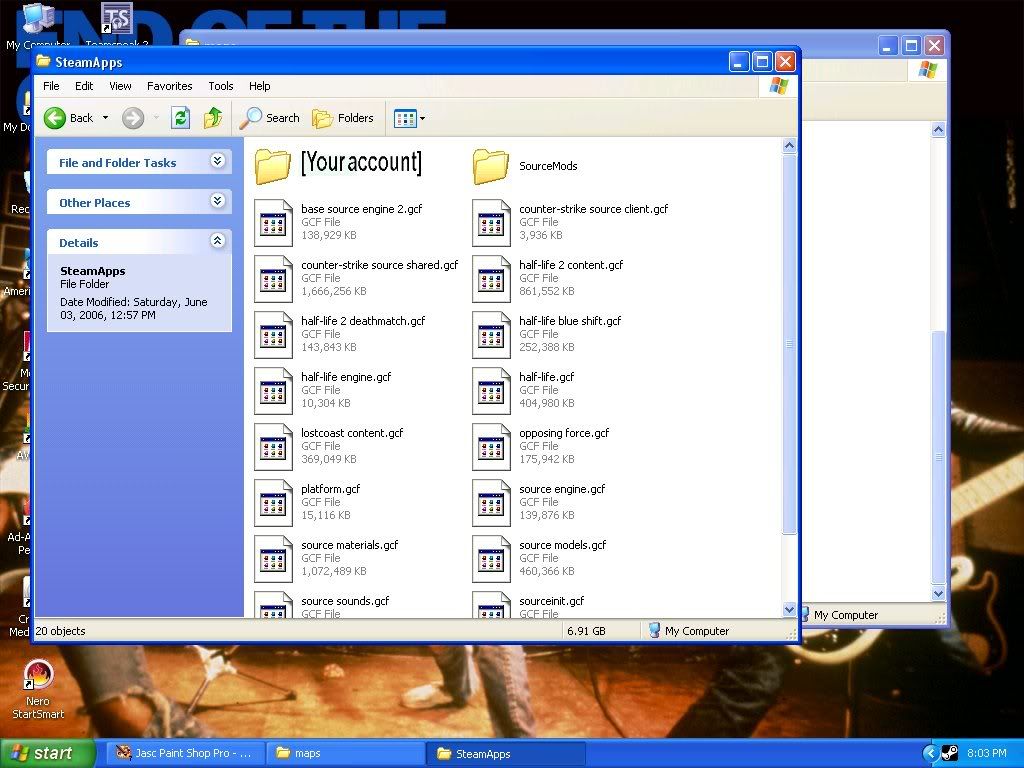
Task: Select half-life.gcf file icon
Action: pyautogui.click(x=491, y=392)
